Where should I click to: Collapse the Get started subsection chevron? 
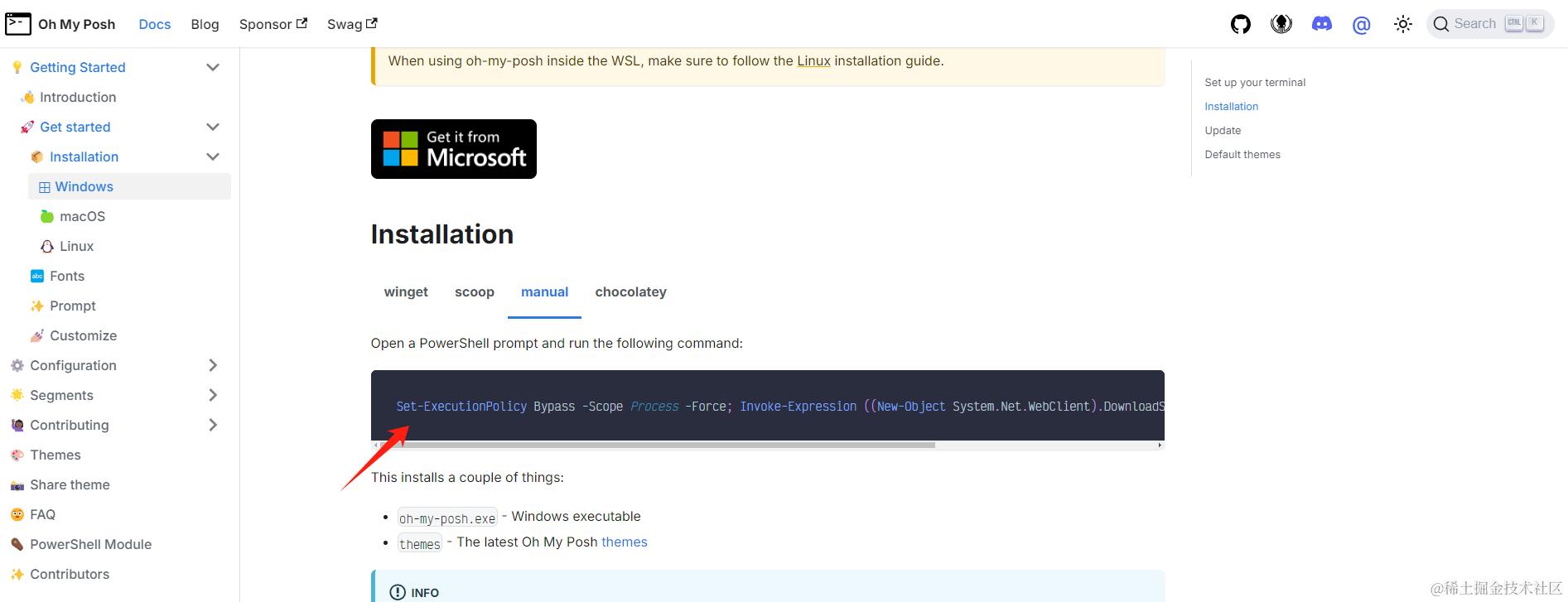coord(213,127)
